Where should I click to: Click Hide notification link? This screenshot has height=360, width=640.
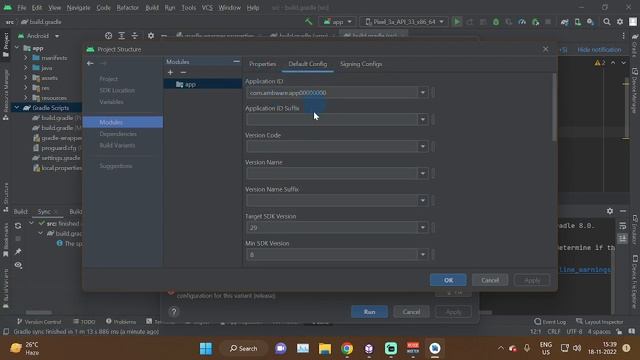(x=599, y=49)
